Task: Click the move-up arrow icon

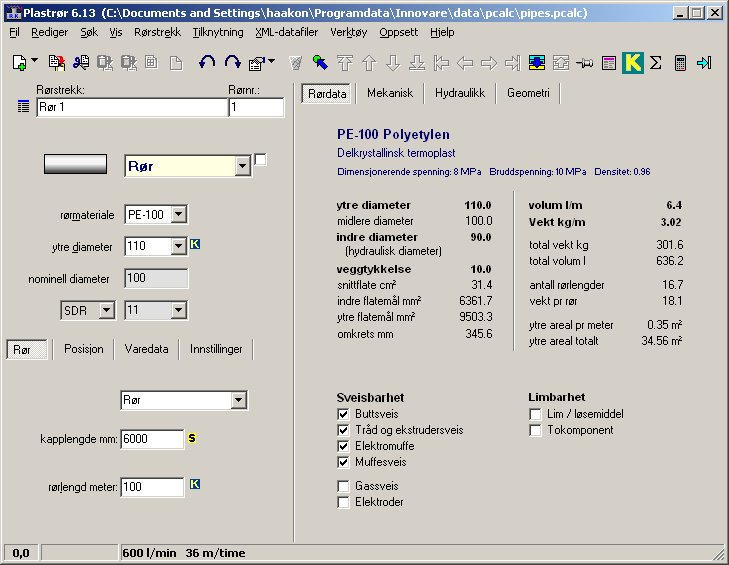Action: 369,63
